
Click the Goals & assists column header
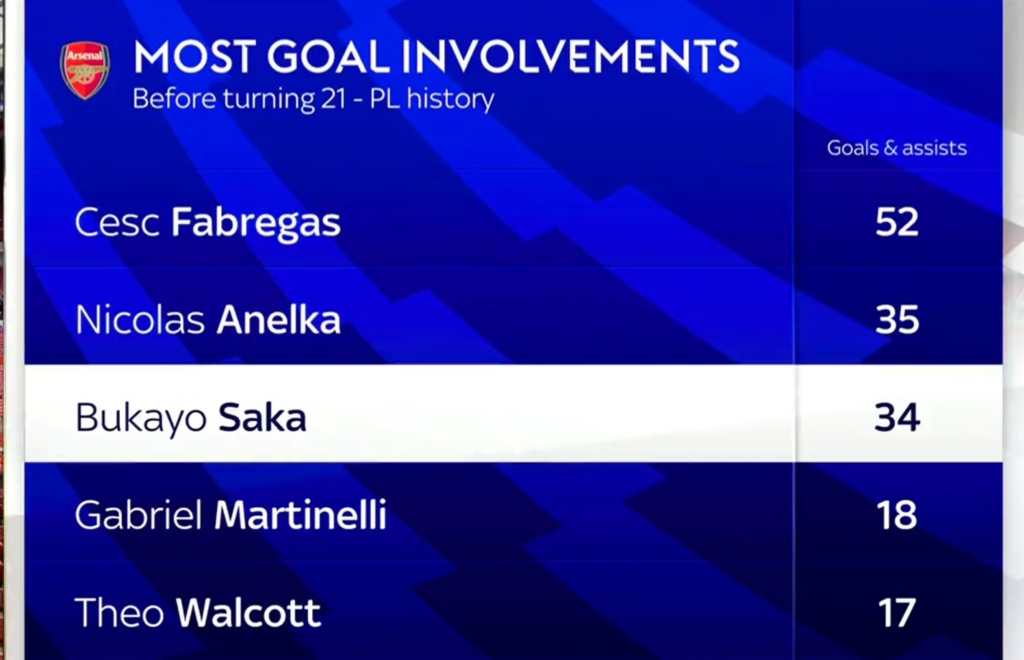coord(897,148)
